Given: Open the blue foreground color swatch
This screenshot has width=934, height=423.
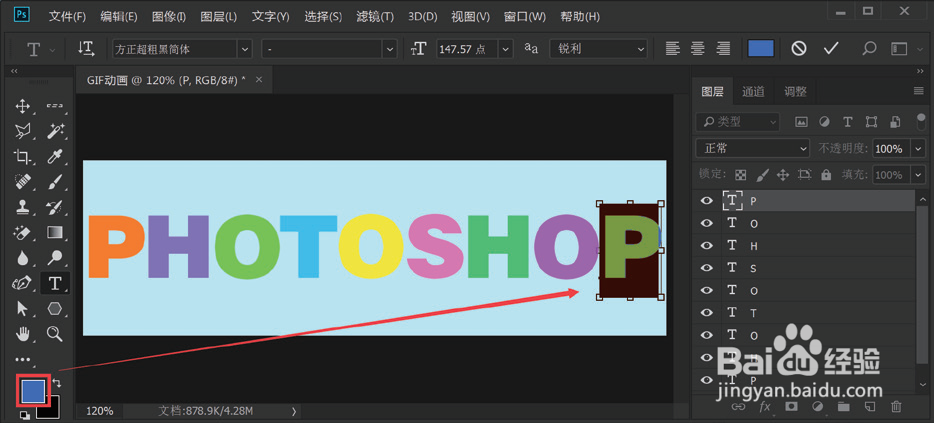Looking at the screenshot, I should coord(33,390).
